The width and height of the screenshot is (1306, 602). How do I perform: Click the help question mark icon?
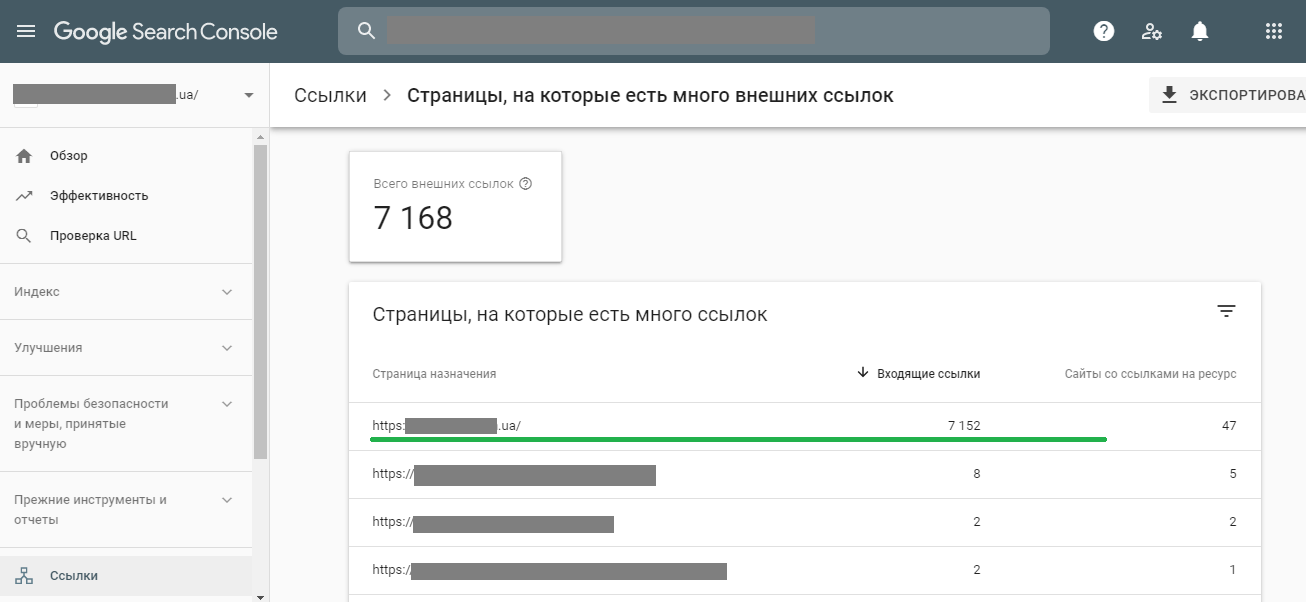point(1104,31)
